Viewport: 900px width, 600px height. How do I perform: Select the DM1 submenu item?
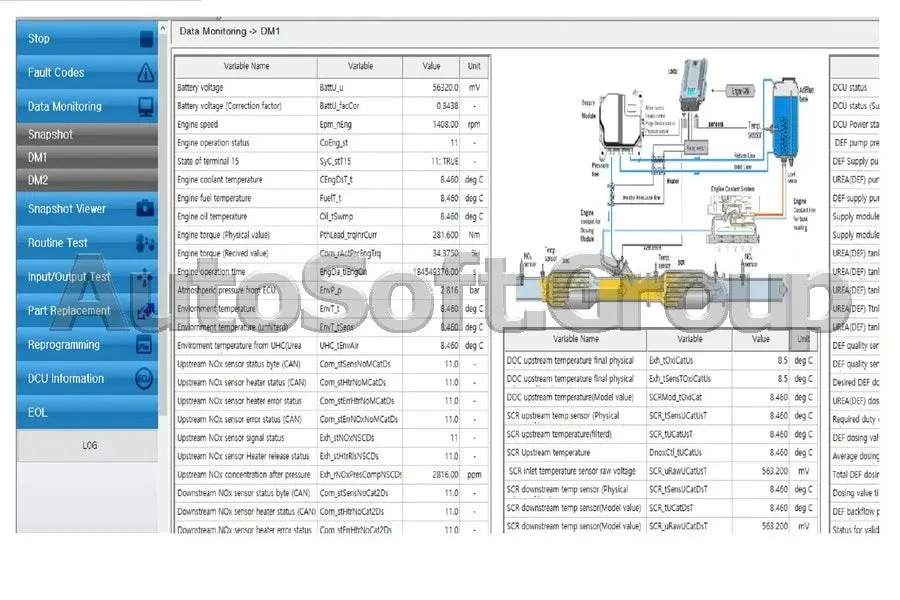[x=87, y=157]
